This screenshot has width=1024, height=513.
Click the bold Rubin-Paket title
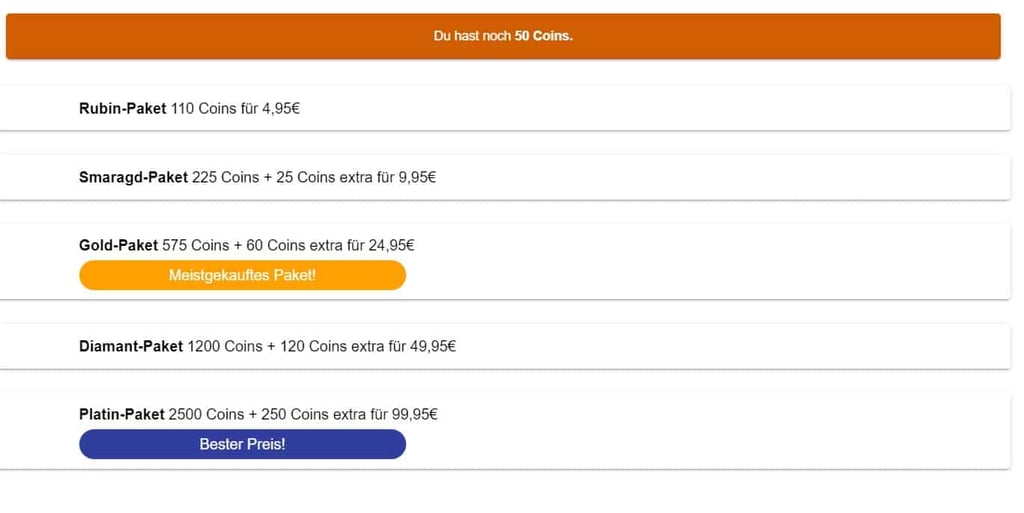click(123, 108)
